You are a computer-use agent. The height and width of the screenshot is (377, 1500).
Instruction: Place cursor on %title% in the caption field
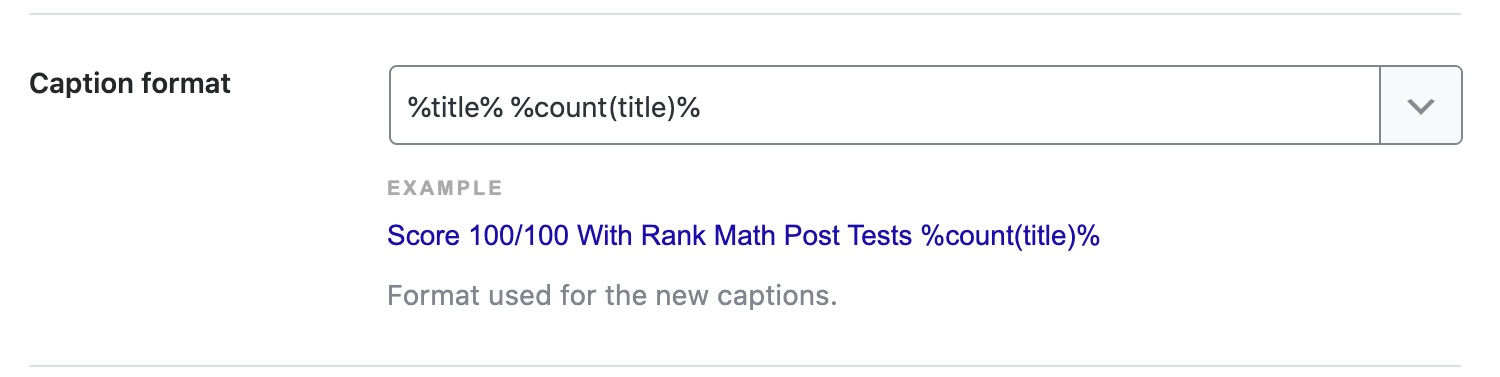coord(454,106)
